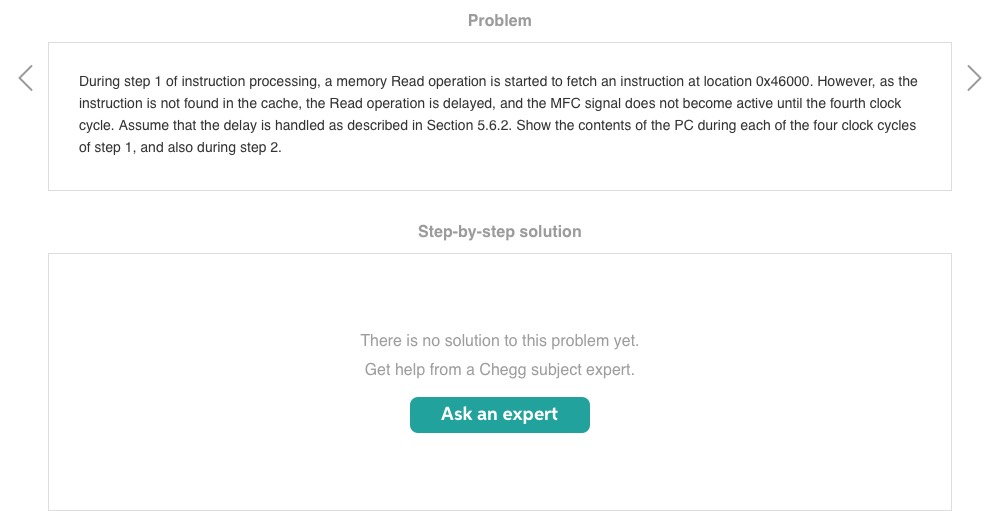Click the Step-by-step solution heading
Screen dimensions: 1000x511
[499, 231]
